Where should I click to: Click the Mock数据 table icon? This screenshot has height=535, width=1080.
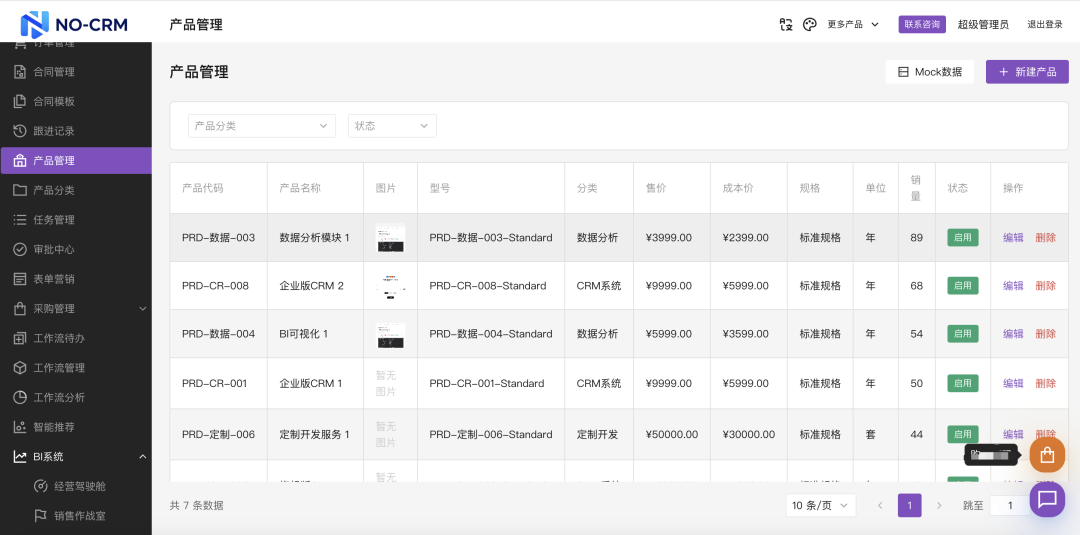point(903,72)
